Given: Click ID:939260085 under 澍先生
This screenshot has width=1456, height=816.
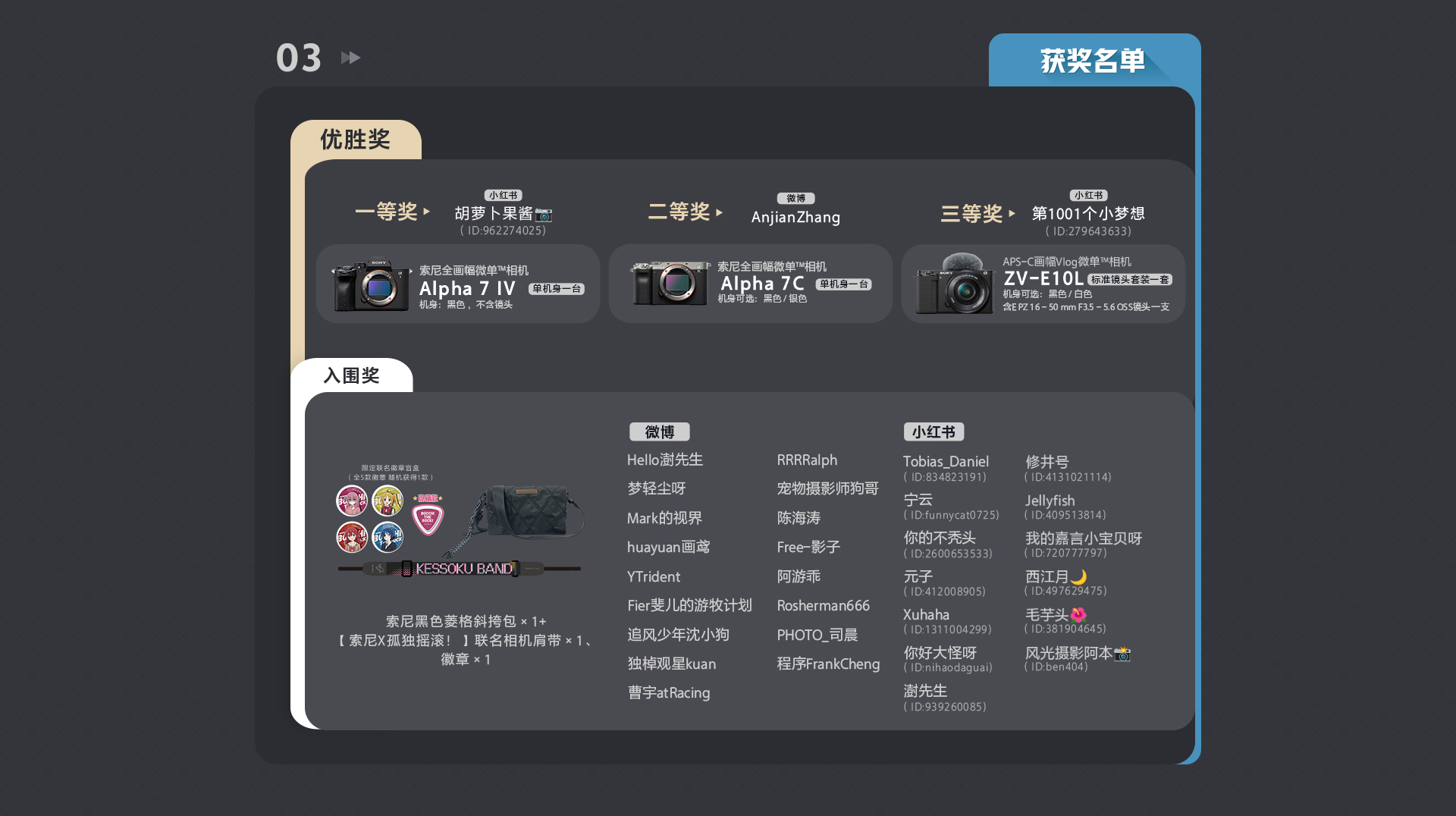Looking at the screenshot, I should [x=945, y=708].
